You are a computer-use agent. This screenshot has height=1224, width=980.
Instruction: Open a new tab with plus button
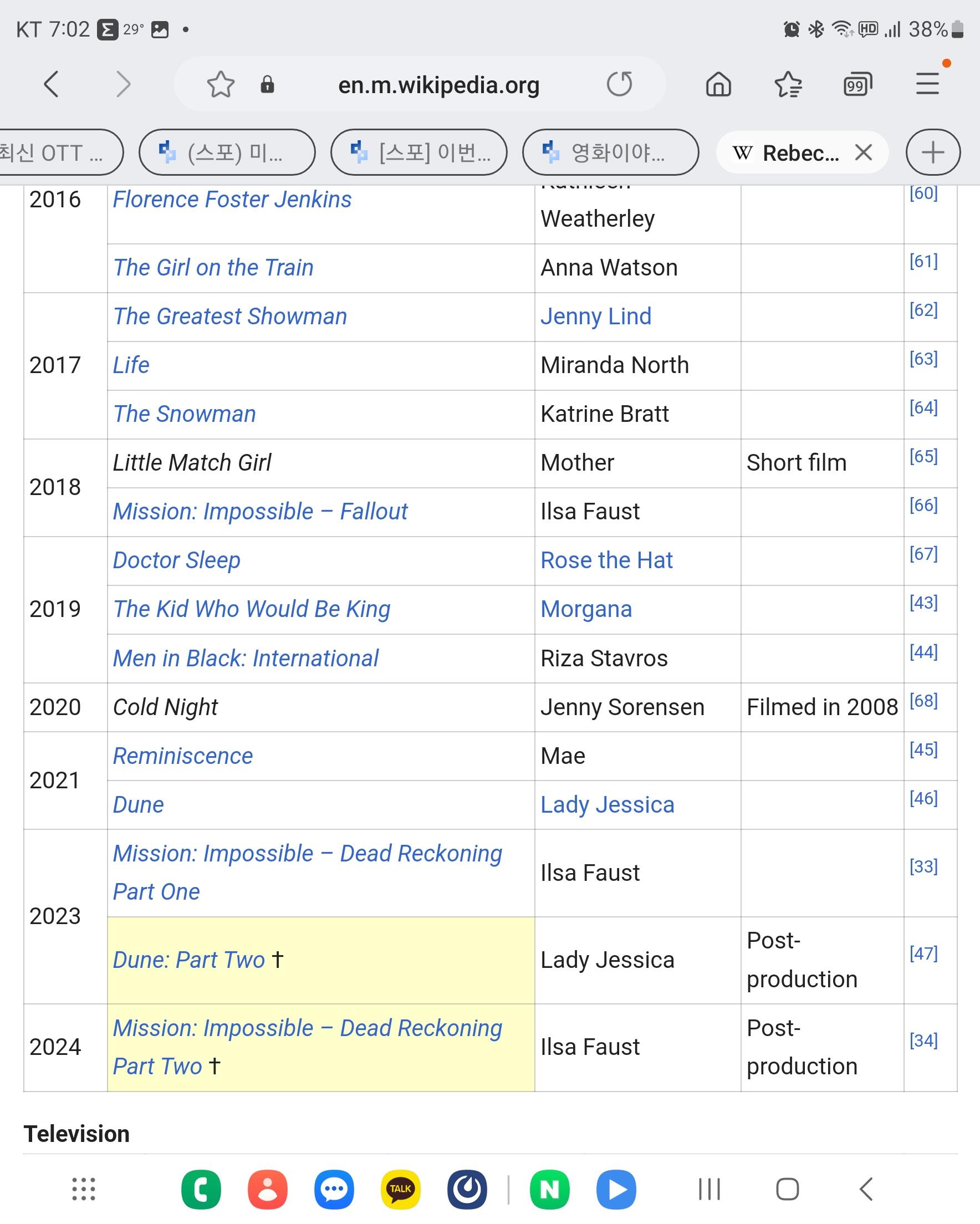click(x=933, y=152)
